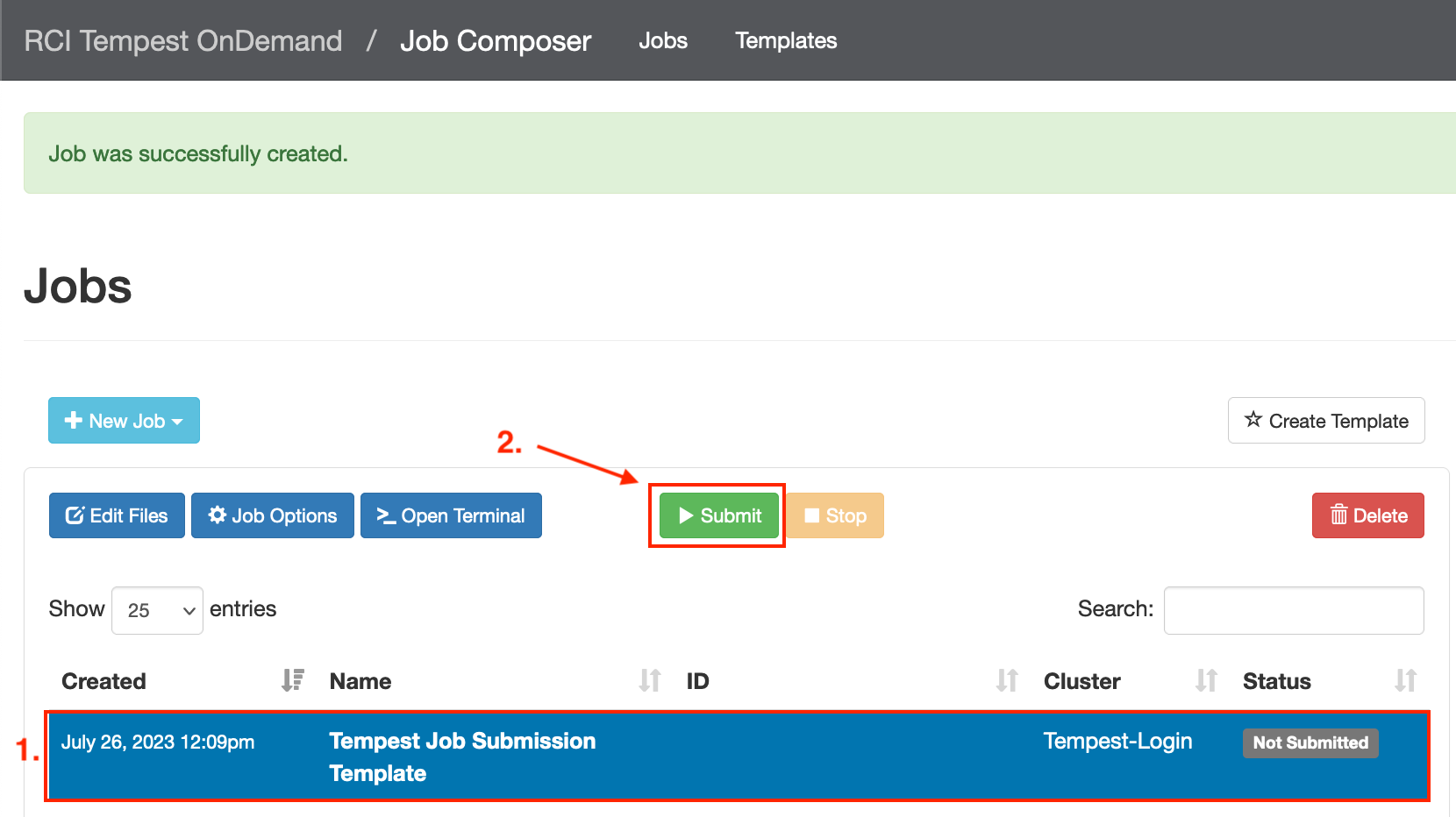
Task: Focus the Search input field
Action: point(1293,610)
